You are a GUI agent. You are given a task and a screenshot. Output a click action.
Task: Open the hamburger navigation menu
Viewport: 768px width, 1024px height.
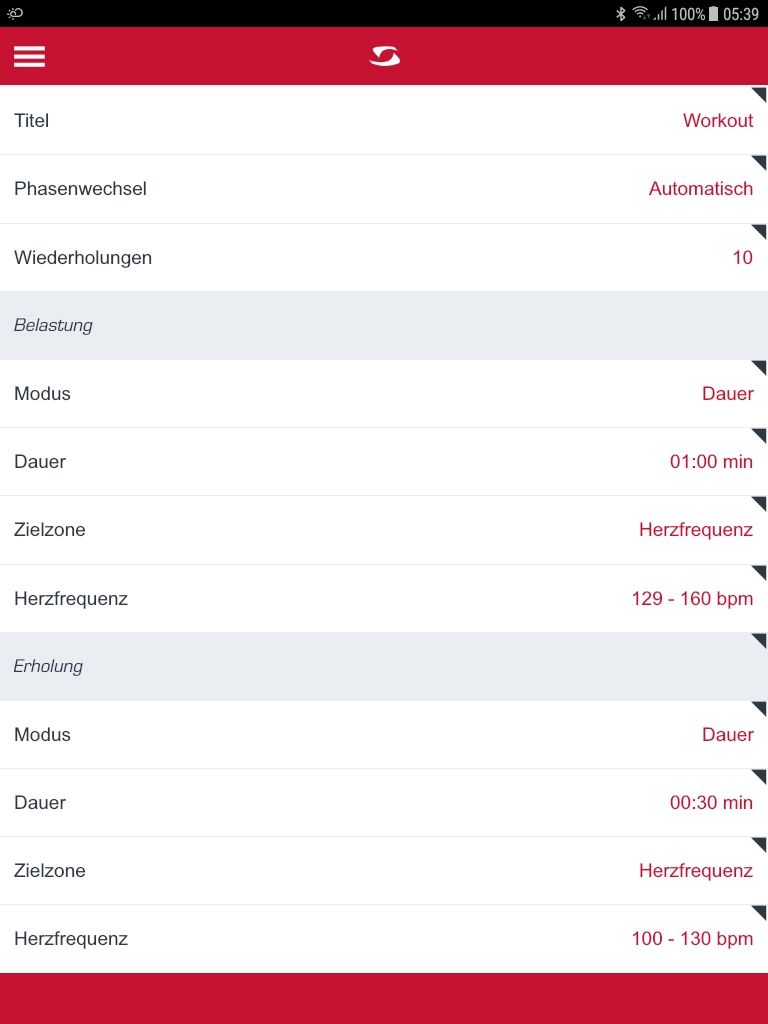click(x=29, y=56)
